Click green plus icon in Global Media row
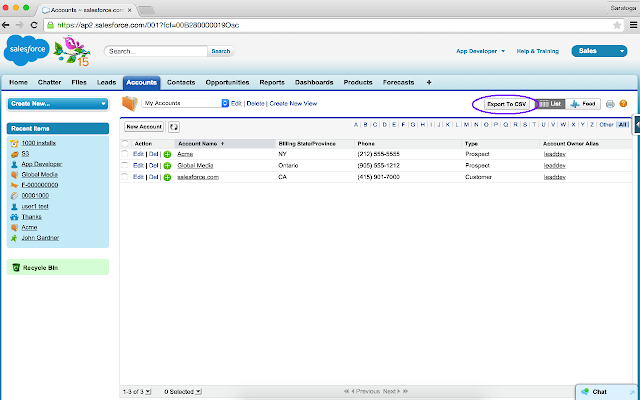 pyautogui.click(x=167, y=166)
